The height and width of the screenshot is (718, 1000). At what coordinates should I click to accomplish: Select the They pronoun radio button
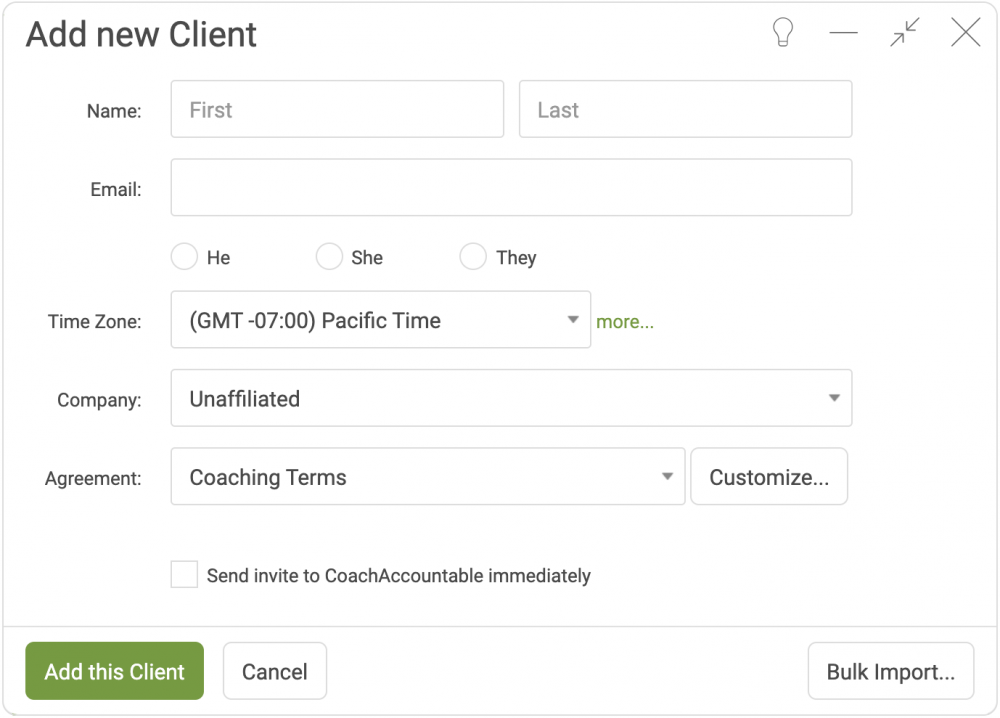click(473, 257)
